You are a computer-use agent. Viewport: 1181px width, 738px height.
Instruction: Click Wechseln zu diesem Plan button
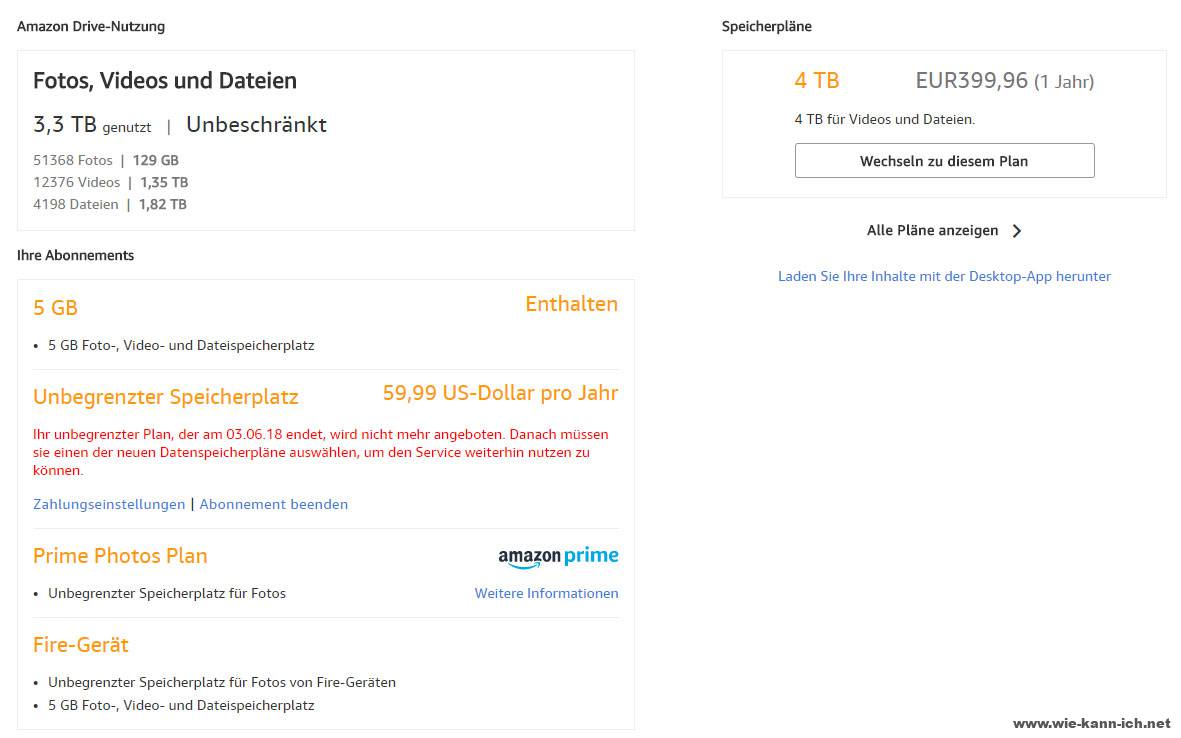[944, 160]
